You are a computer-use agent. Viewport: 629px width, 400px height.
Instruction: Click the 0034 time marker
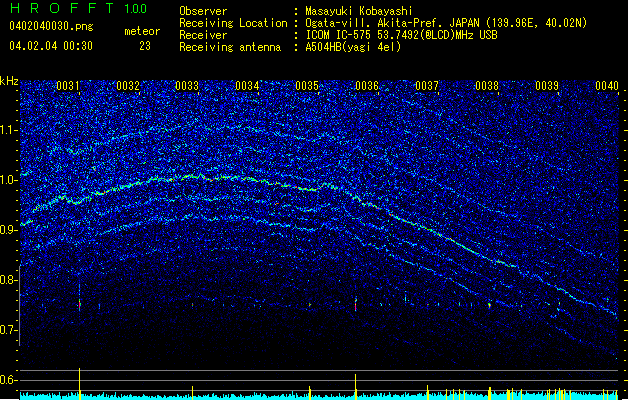click(x=248, y=86)
